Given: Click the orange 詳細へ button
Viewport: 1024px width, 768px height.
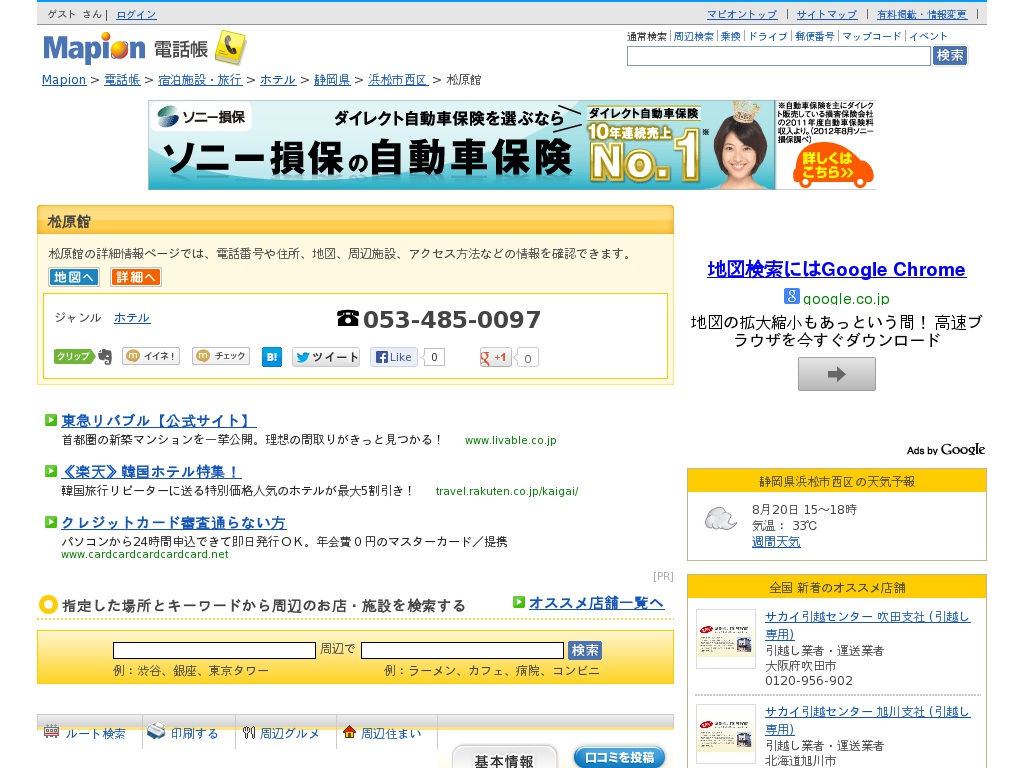Looking at the screenshot, I should pyautogui.click(x=136, y=277).
